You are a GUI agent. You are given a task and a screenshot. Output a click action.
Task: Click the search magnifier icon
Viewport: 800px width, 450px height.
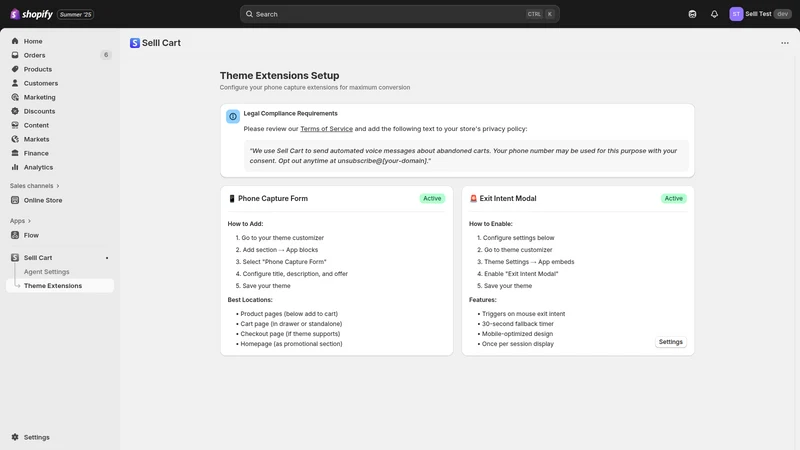249,14
